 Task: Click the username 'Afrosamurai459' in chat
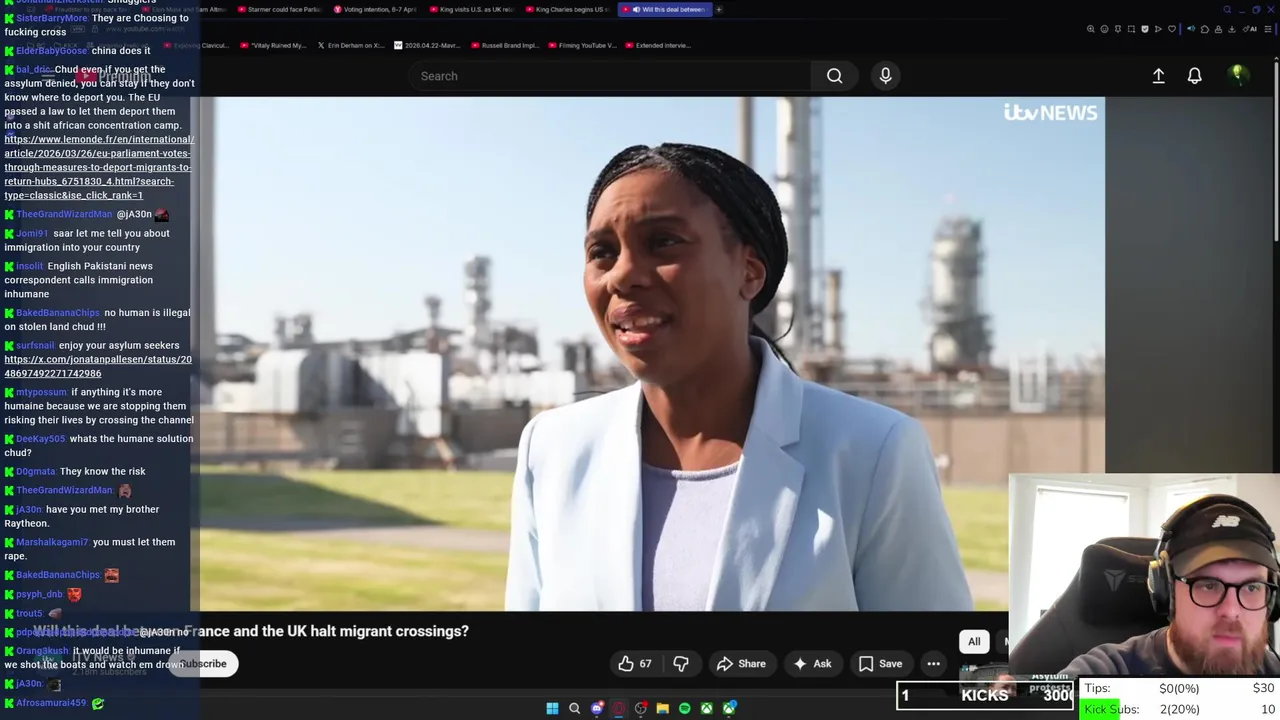[x=50, y=703]
